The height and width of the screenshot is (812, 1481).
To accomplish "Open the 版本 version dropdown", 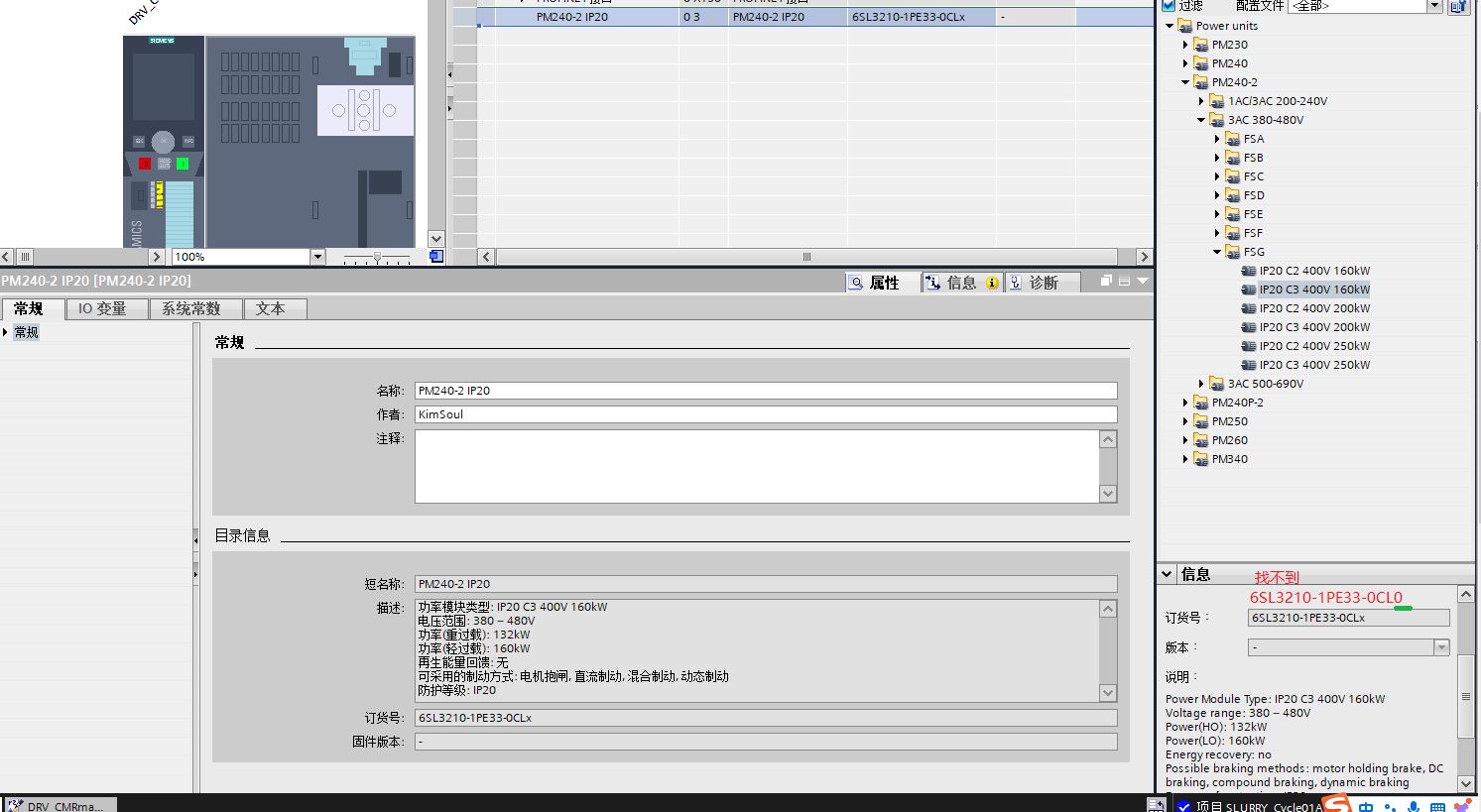I will tap(1441, 647).
